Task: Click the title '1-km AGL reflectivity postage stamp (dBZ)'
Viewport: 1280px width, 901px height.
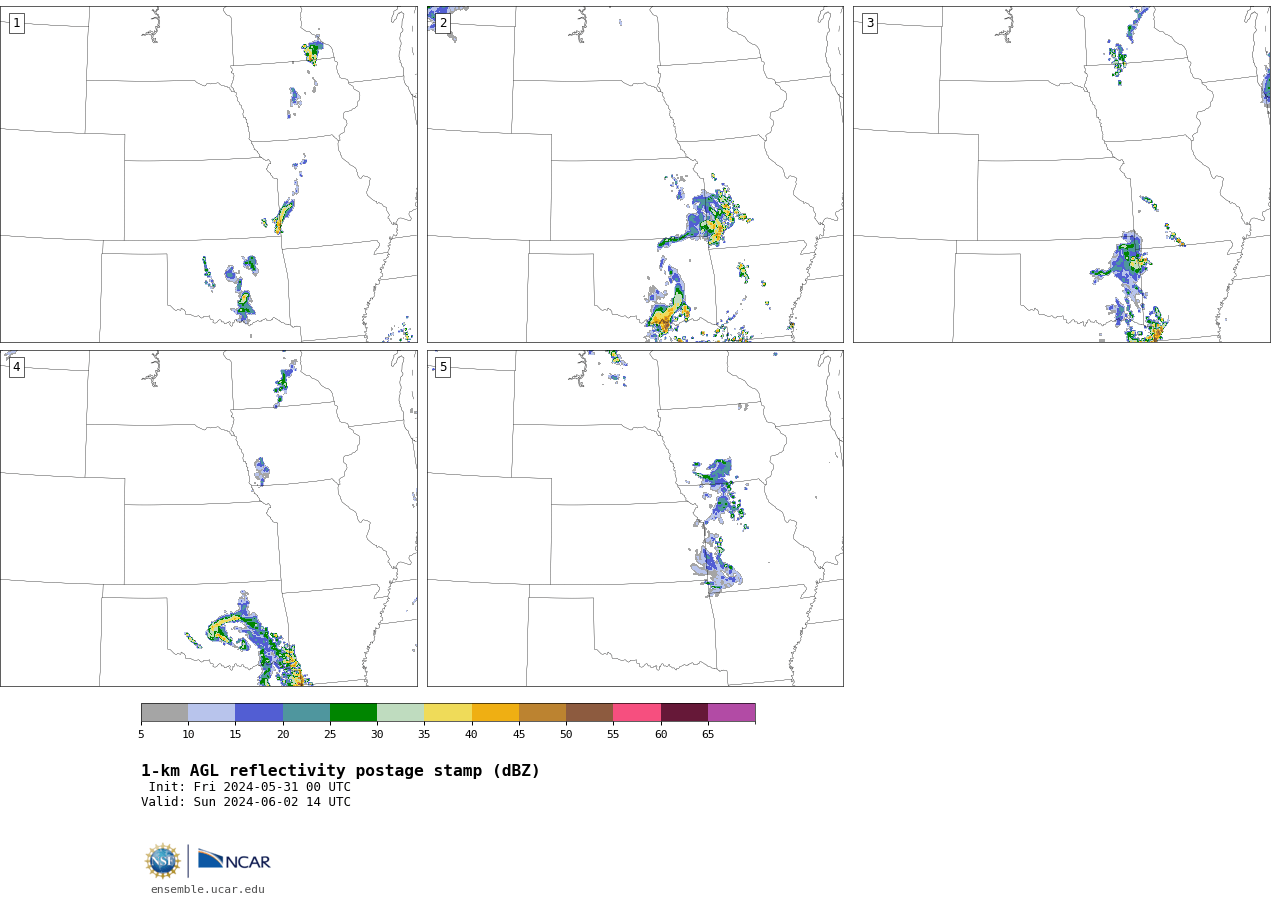Action: tap(340, 771)
